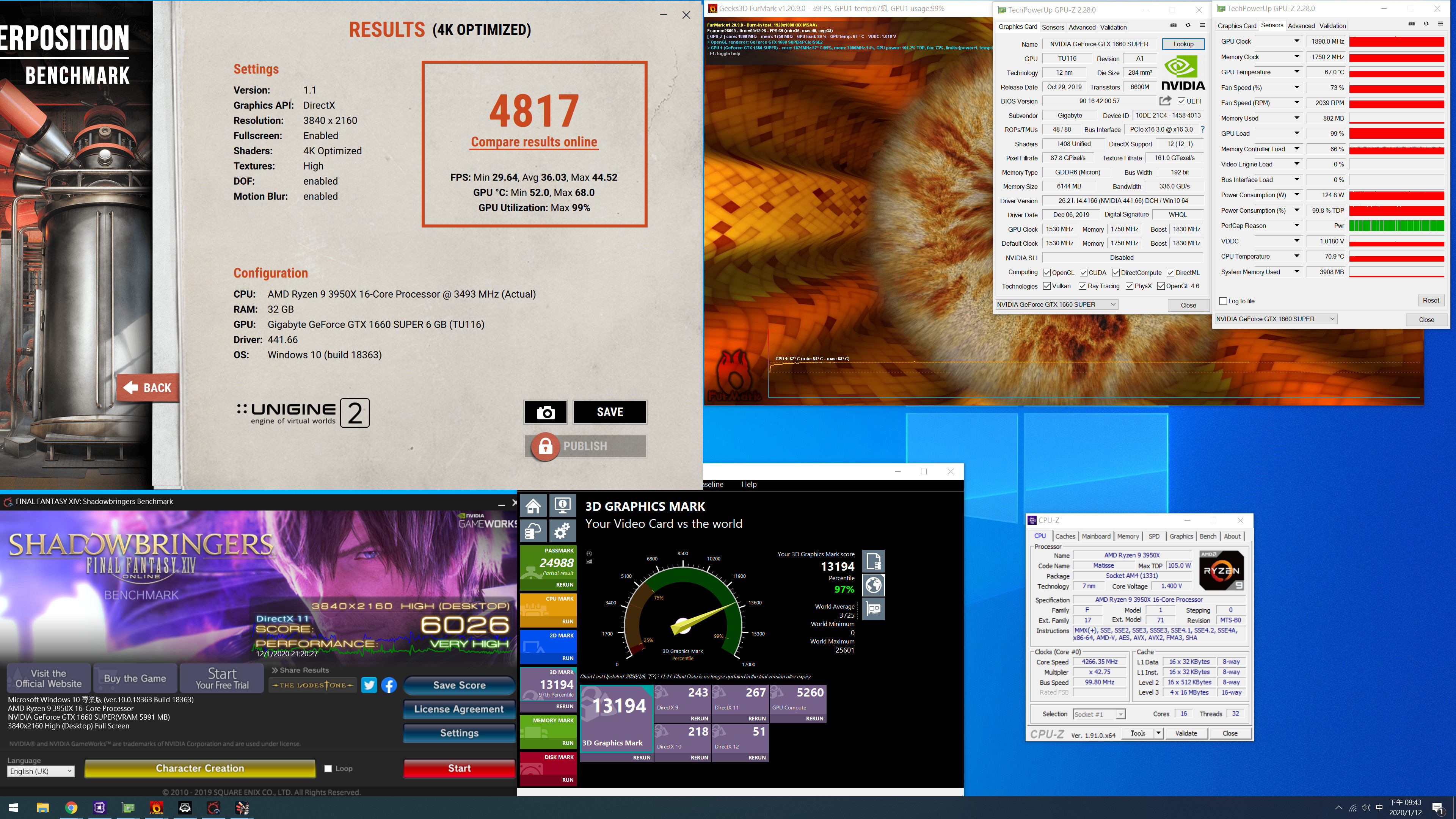Switch to Mainboard tab in CPU-Z
The height and width of the screenshot is (819, 1456).
[1096, 537]
